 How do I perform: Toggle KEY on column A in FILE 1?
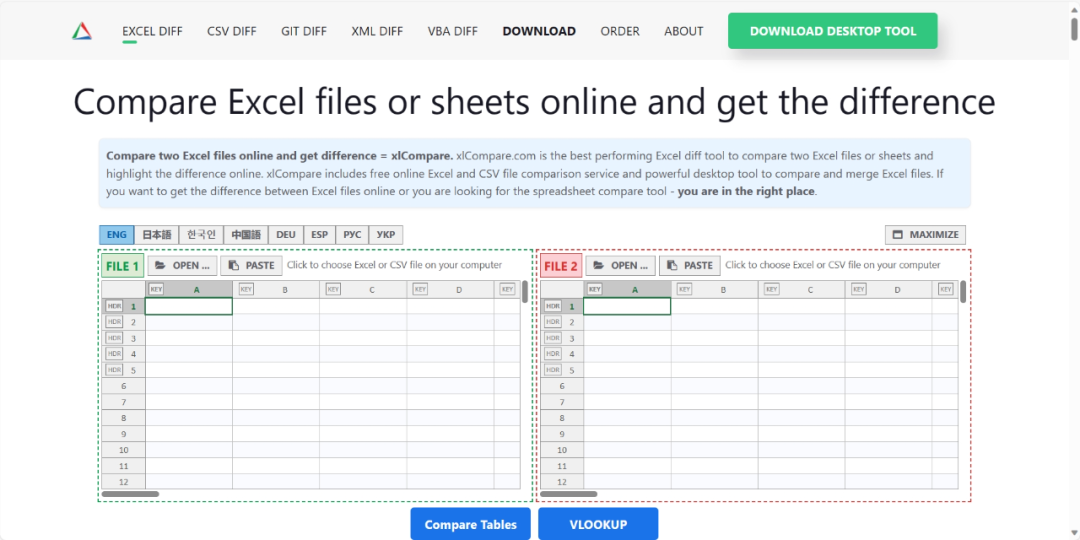point(156,289)
